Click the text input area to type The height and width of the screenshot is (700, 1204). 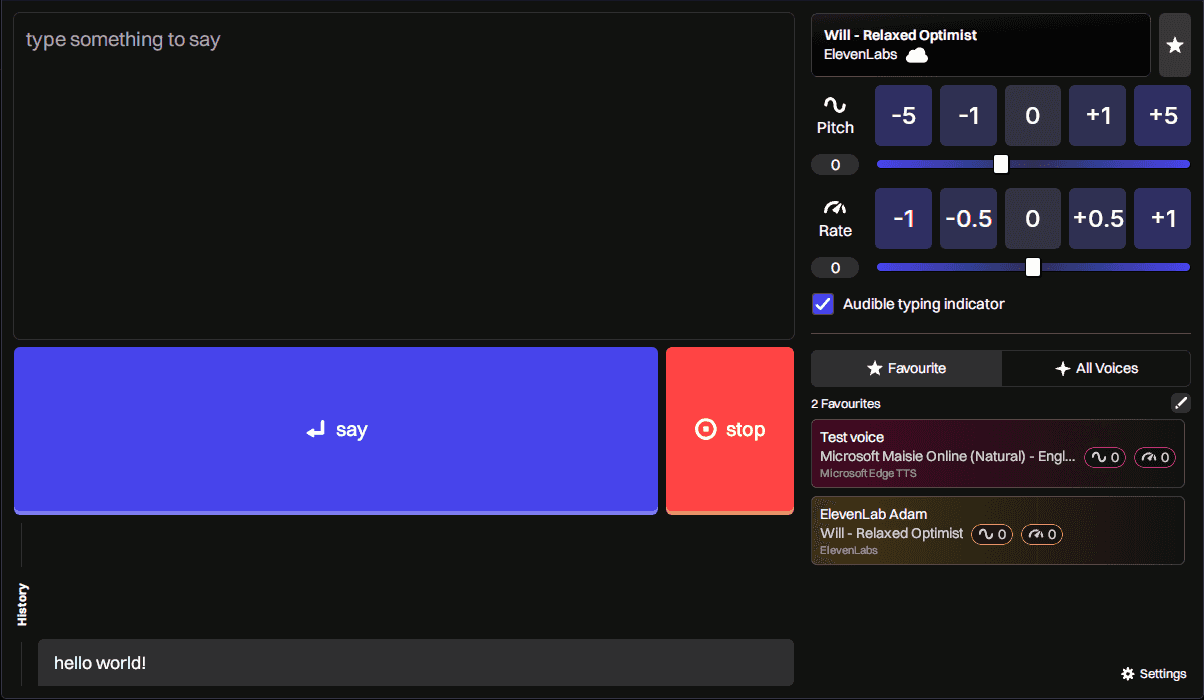(x=403, y=175)
